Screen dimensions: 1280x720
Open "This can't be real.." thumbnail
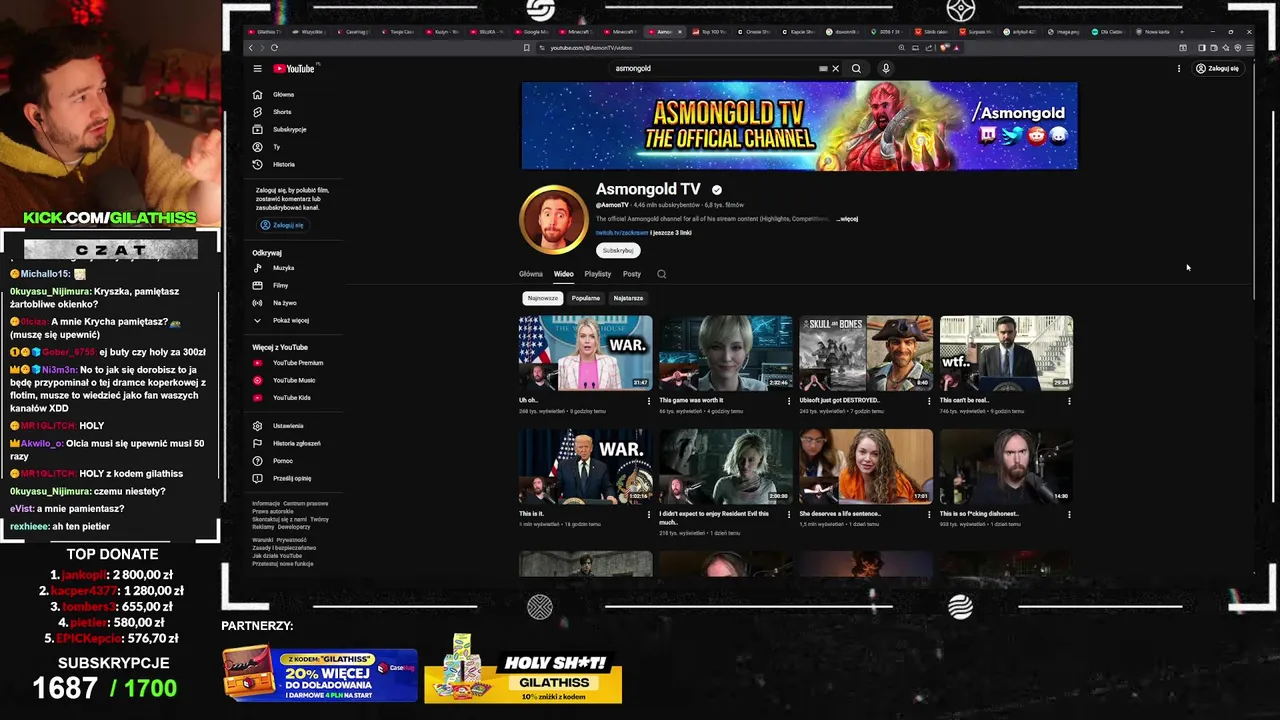[1006, 353]
